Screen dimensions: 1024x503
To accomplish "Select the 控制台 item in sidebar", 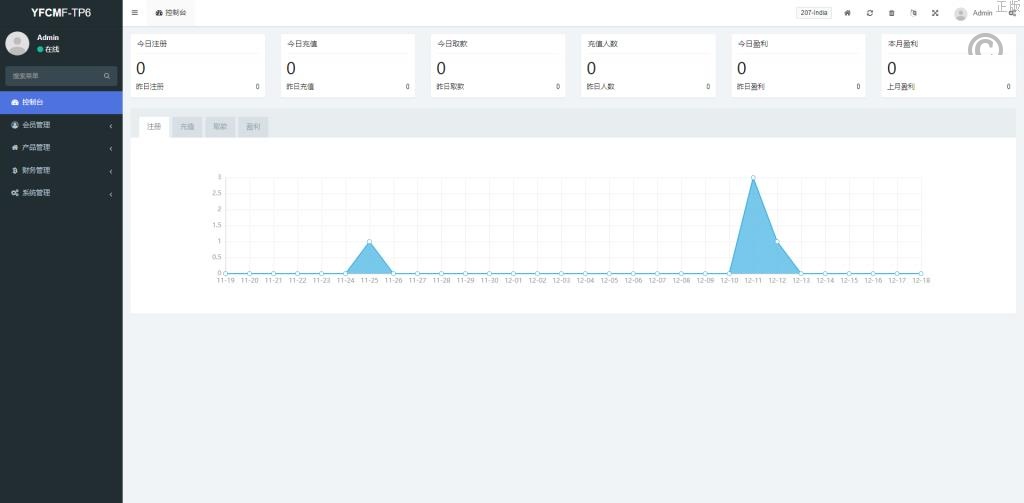I will (60, 102).
